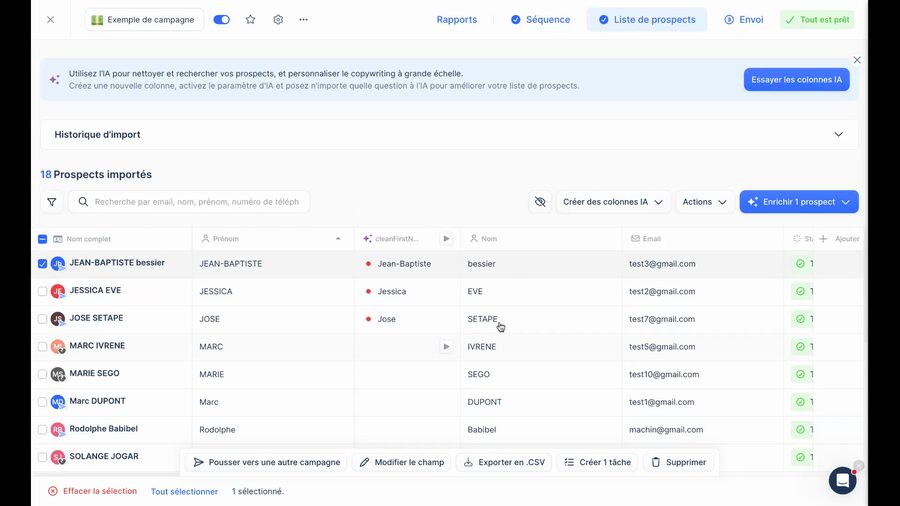Close the campaign editor with the X icon
The width and height of the screenshot is (900, 506).
(x=51, y=20)
